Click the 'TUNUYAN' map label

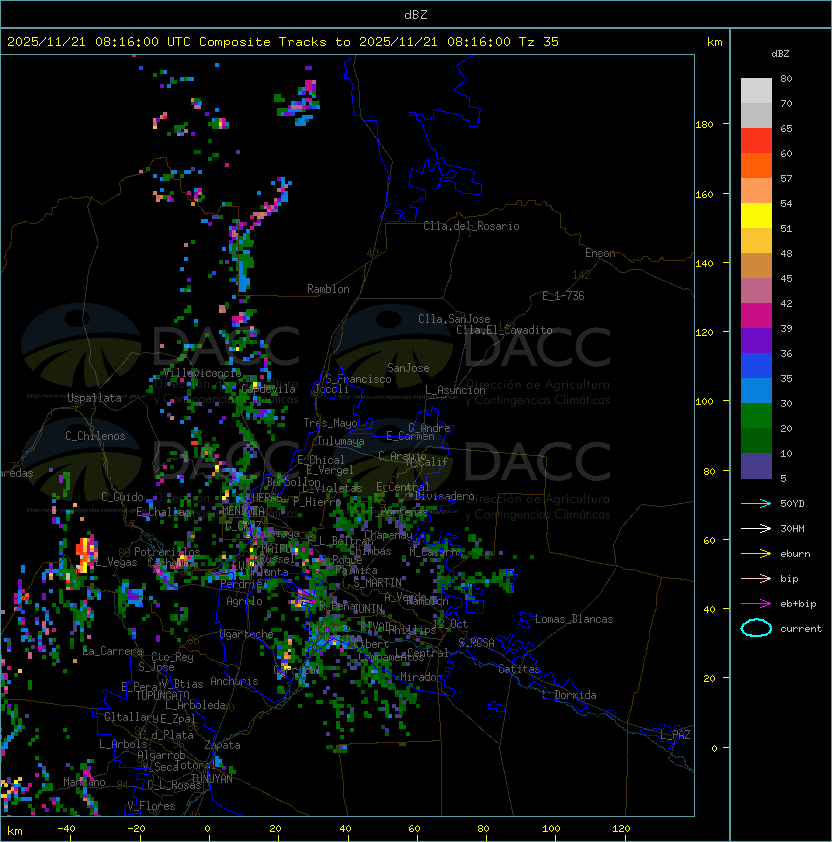212,779
